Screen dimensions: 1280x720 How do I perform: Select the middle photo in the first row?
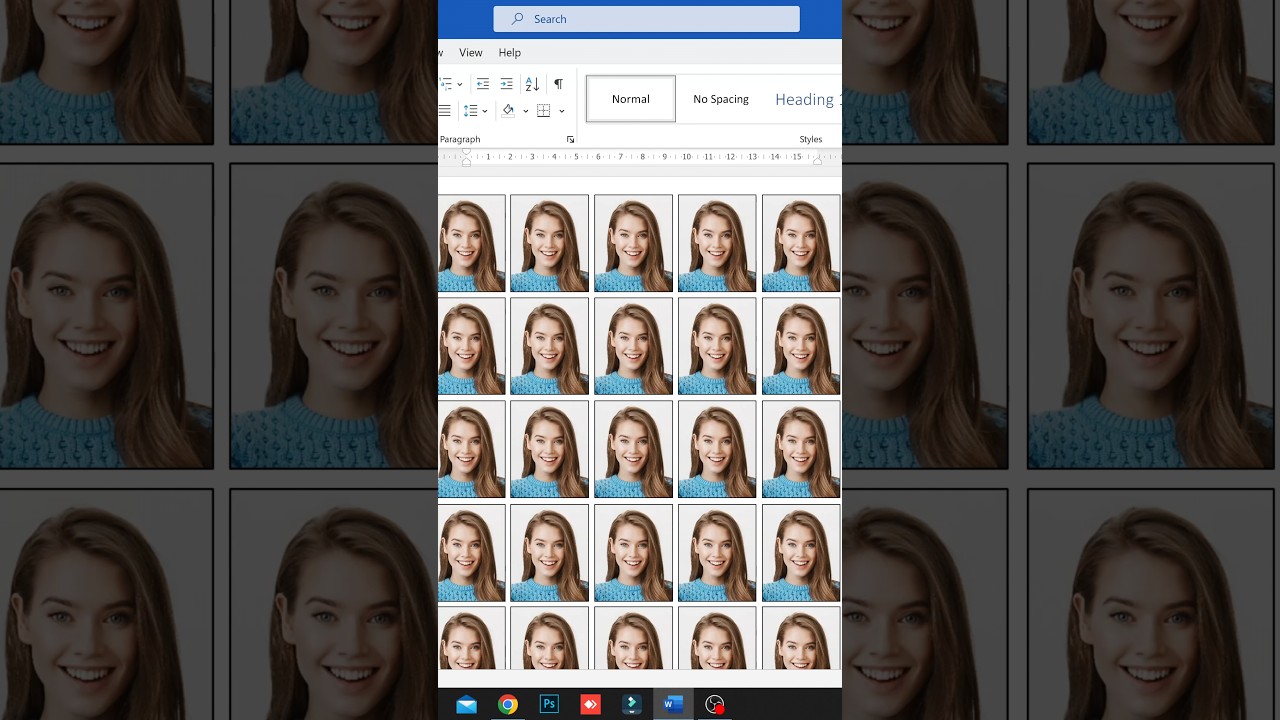(x=633, y=243)
